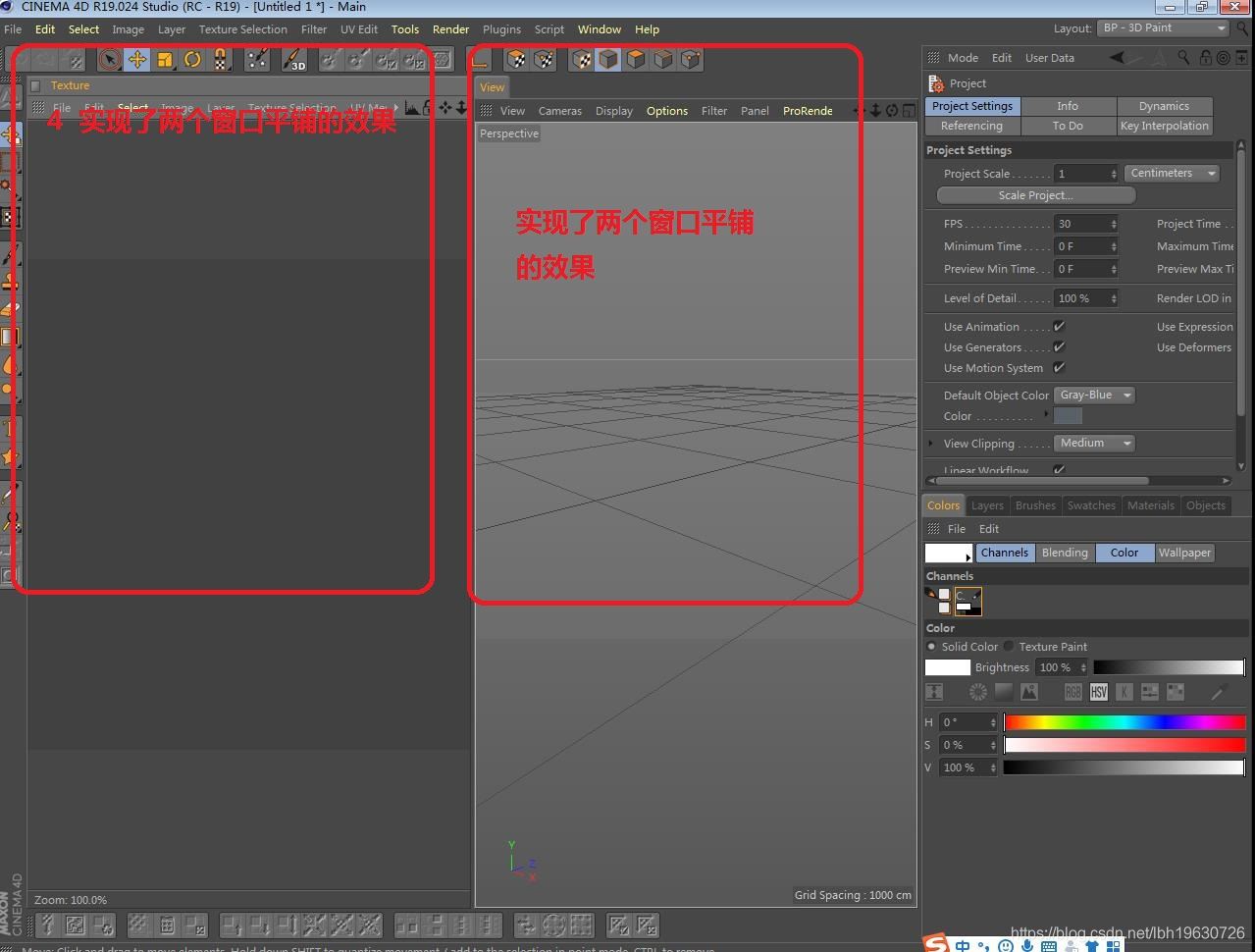The image size is (1255, 952).
Task: Click the Attributes vertical scrollbar
Action: tap(1241, 306)
